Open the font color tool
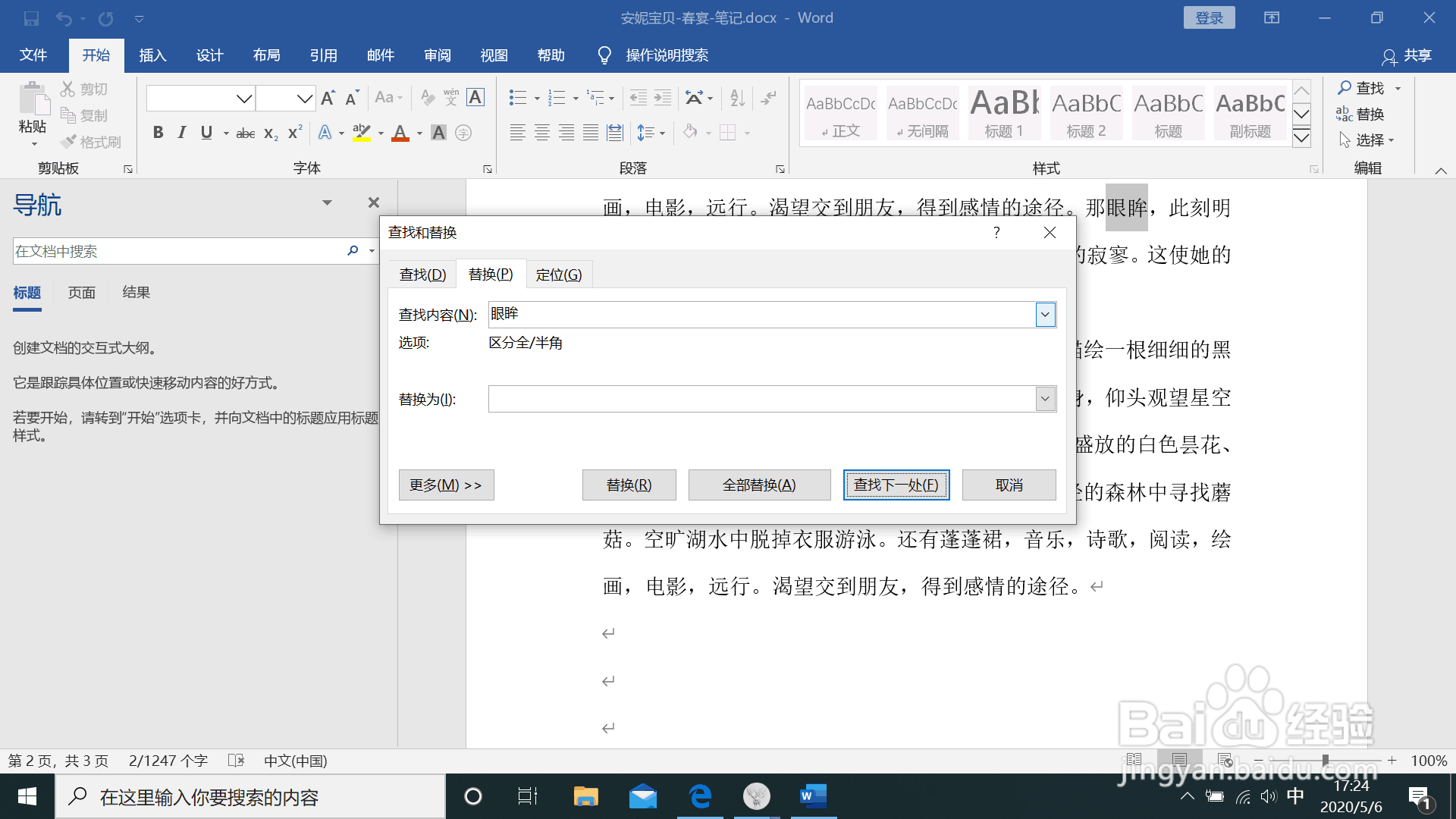1456x819 pixels. point(400,133)
